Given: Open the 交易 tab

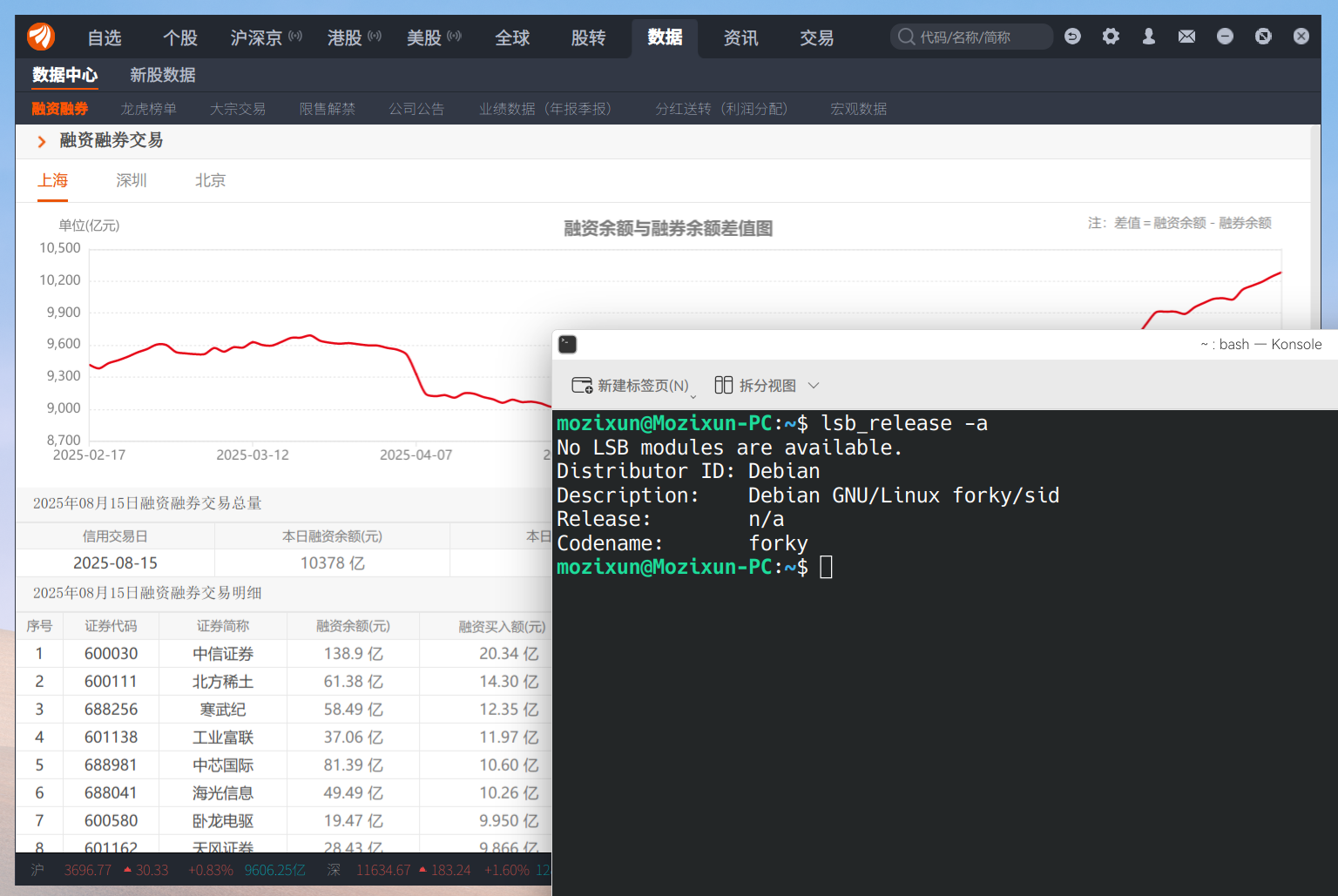Looking at the screenshot, I should pyautogui.click(x=816, y=37).
